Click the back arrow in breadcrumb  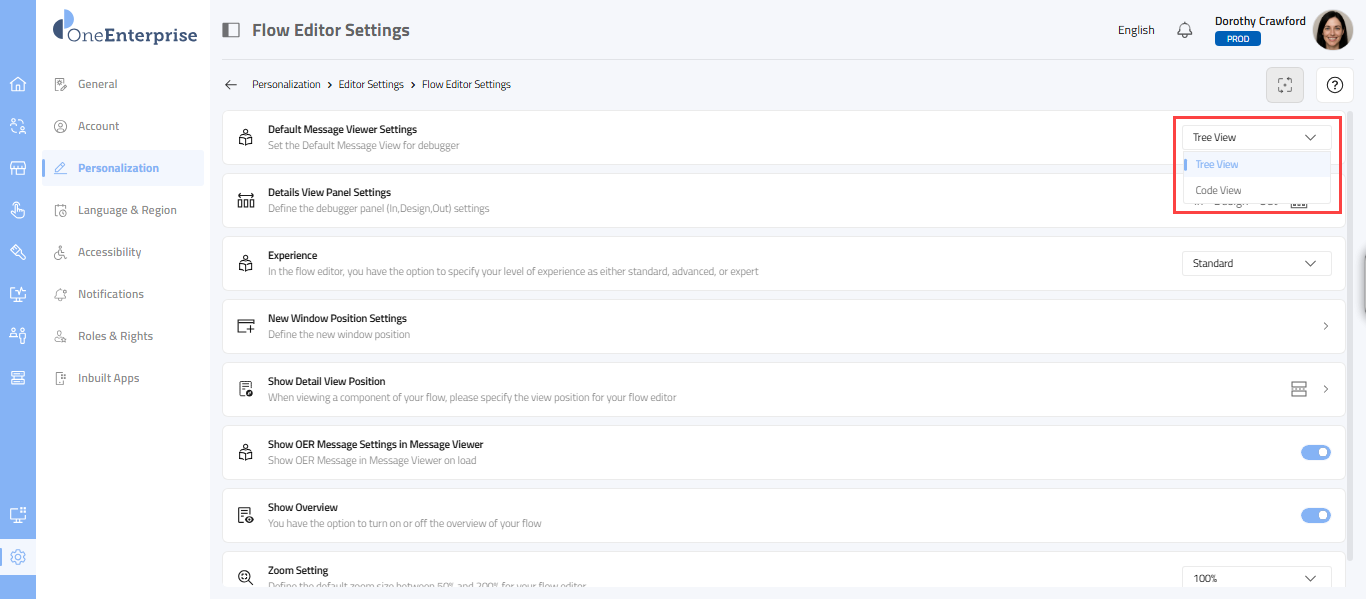click(231, 85)
